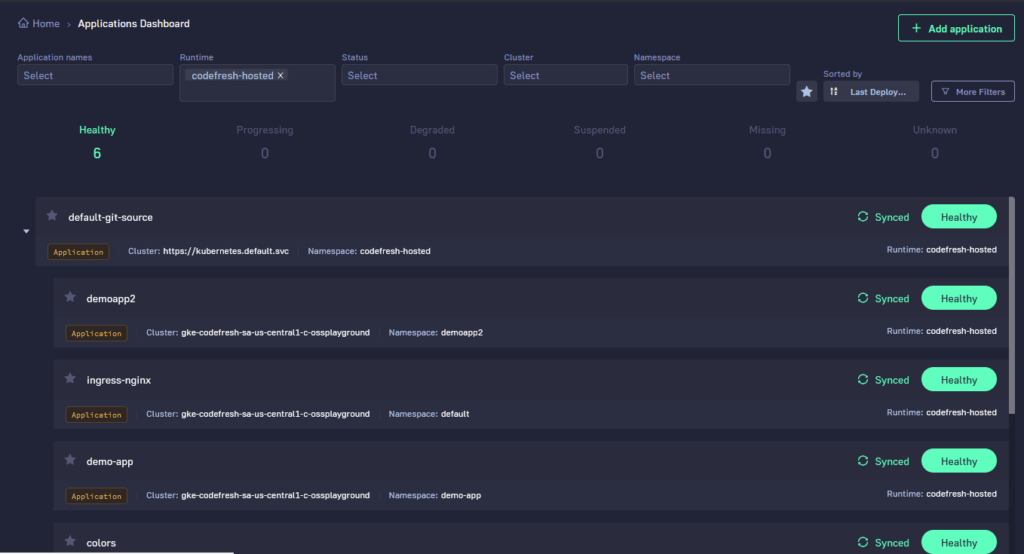The height and width of the screenshot is (554, 1024).
Task: Open the Namespace filter dropdown
Action: click(712, 75)
